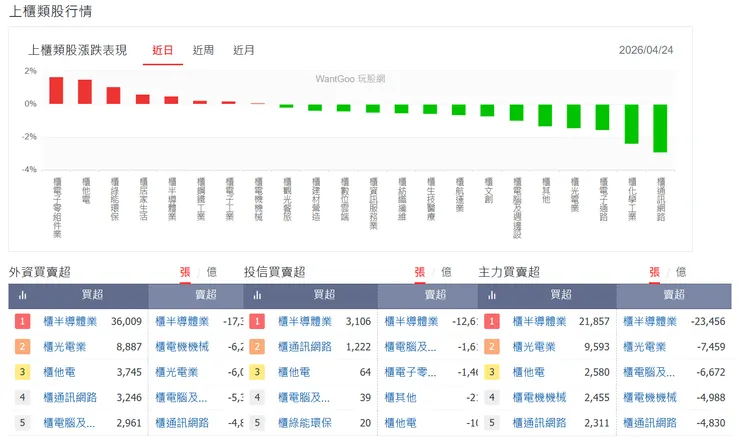740x439 pixels.
Task: Click rank 4 badge in 外資買賣超 table
Action: pos(22,397)
